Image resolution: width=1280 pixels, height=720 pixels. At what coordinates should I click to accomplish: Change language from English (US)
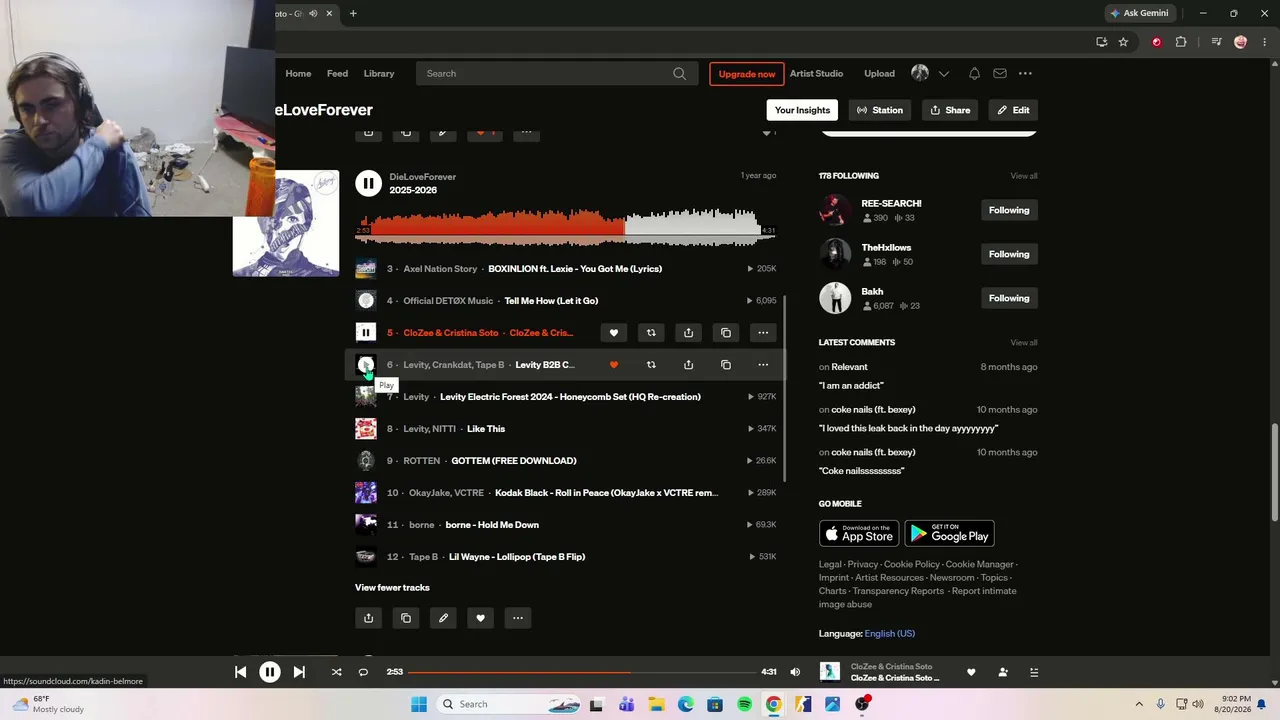890,634
